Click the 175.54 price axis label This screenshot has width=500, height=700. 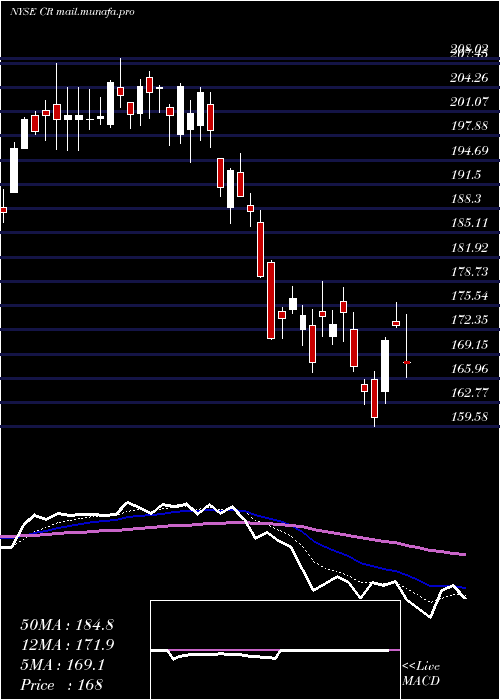pos(469,296)
